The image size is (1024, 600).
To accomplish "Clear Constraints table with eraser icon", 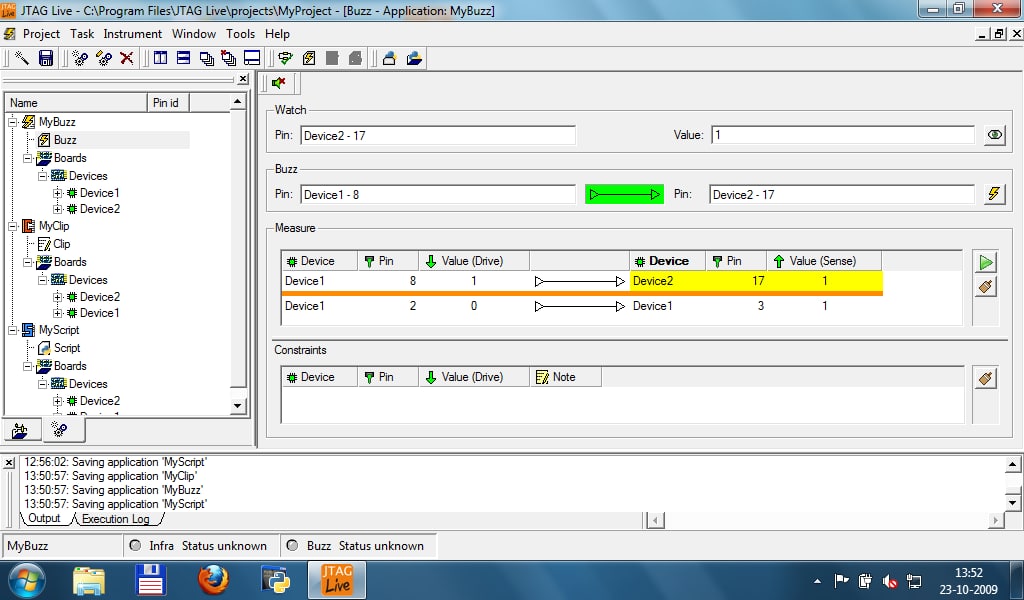I will click(986, 378).
